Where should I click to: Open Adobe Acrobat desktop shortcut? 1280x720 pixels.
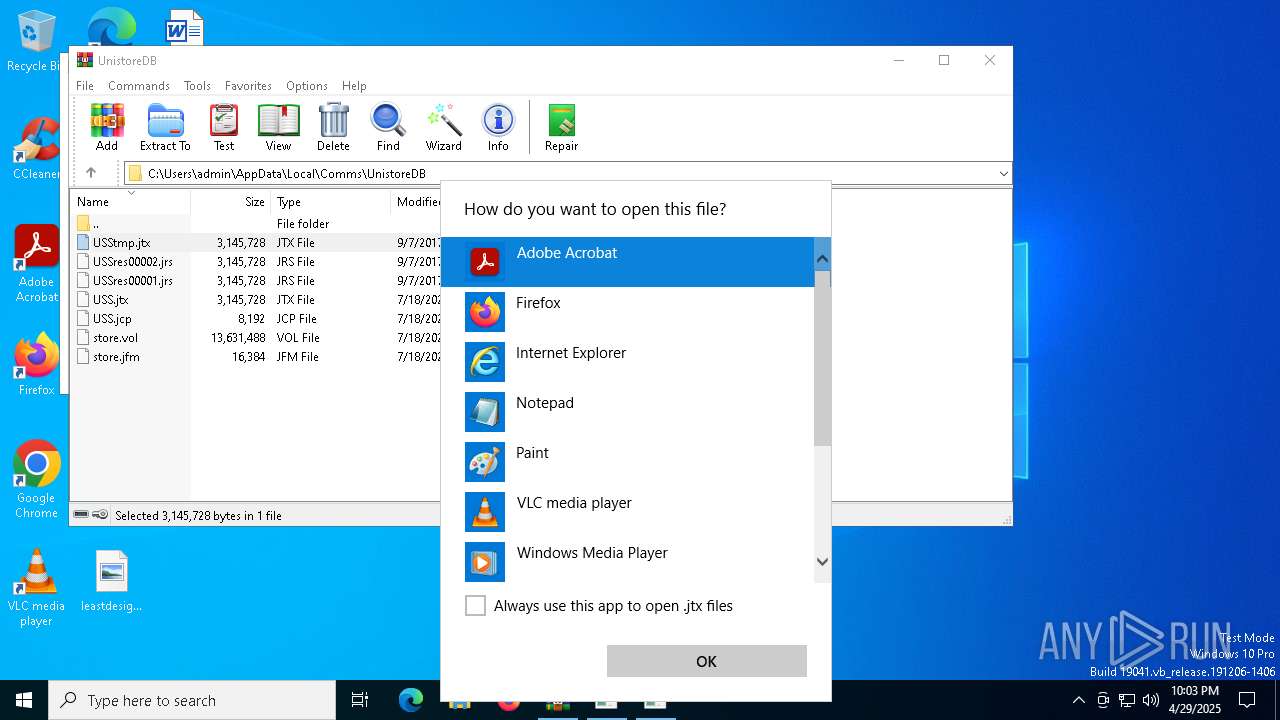(36, 264)
